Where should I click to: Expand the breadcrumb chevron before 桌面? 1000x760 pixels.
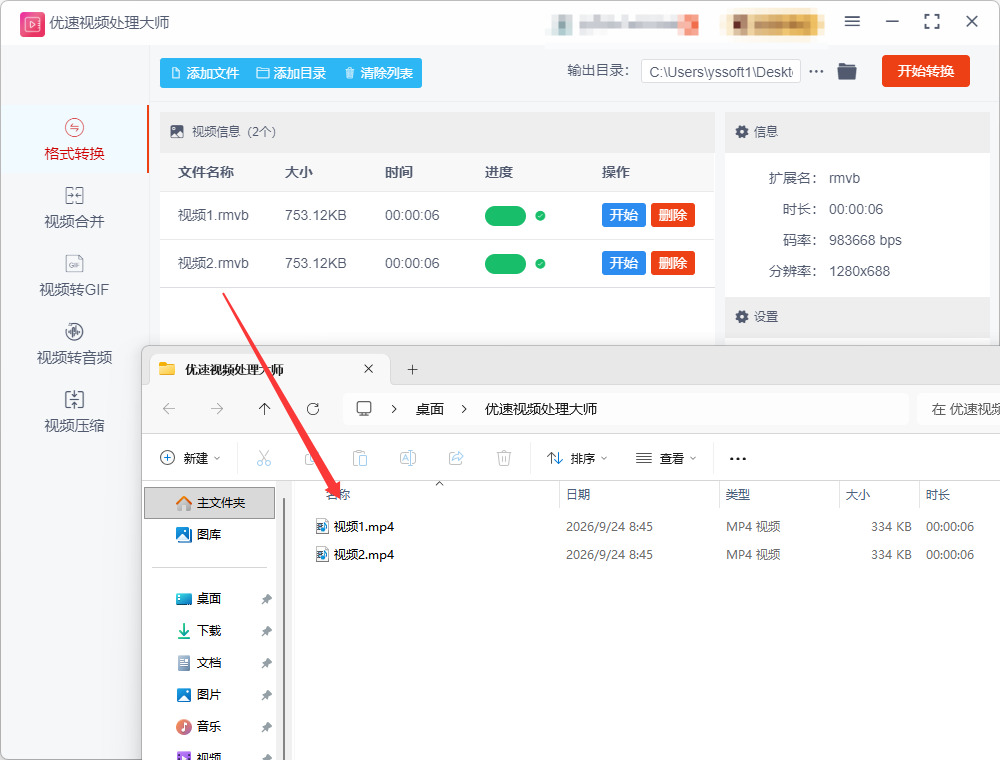pos(394,409)
